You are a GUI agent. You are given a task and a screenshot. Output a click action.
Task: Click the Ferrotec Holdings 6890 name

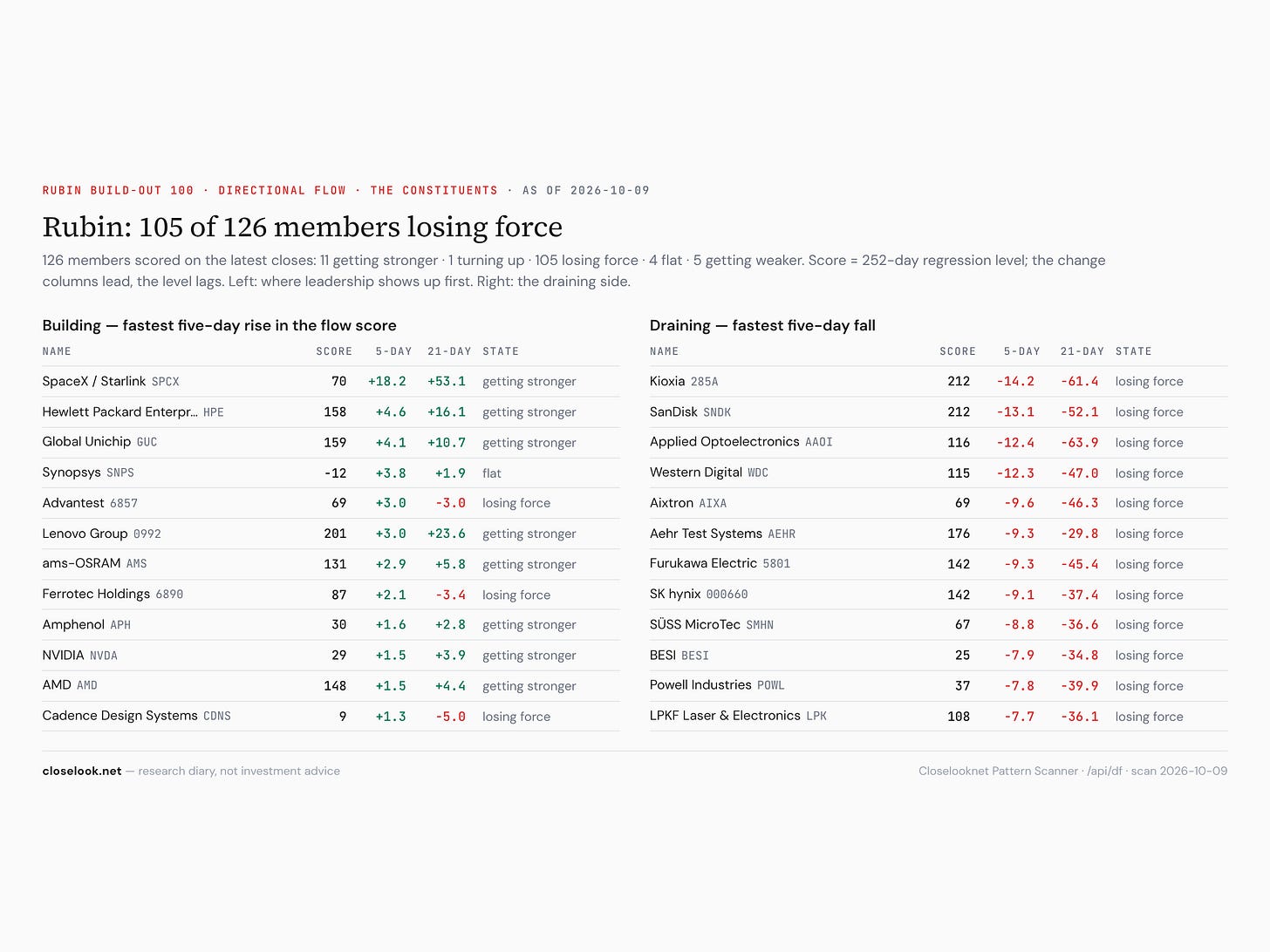(113, 595)
